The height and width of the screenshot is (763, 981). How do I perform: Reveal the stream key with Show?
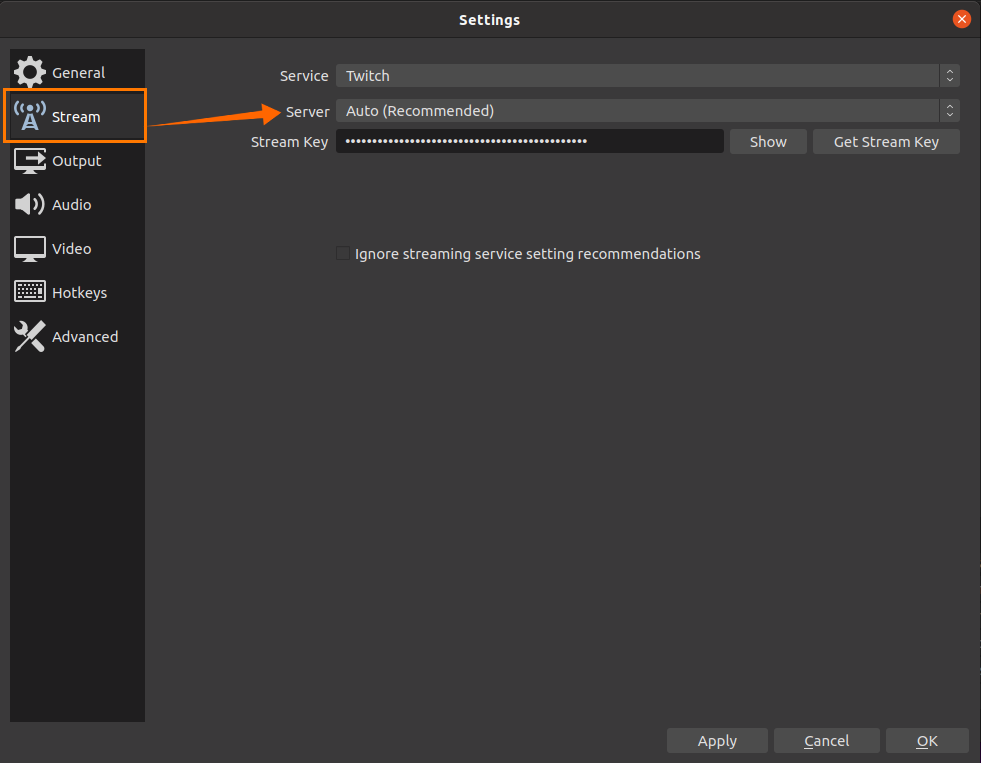[768, 142]
